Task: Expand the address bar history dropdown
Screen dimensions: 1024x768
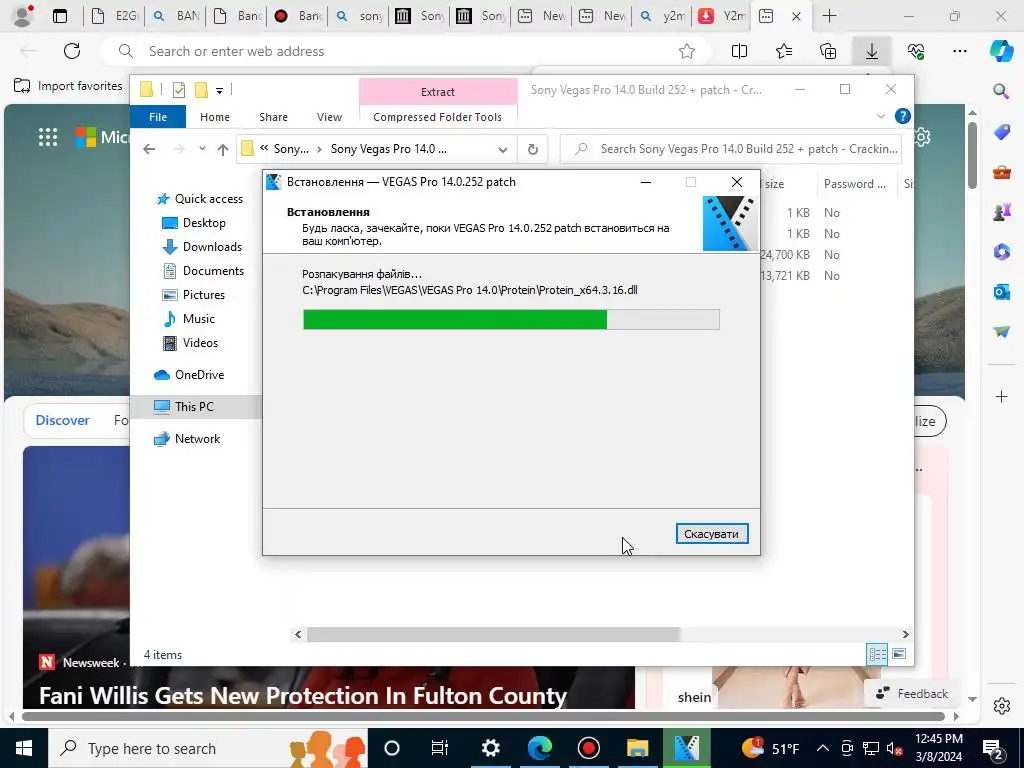Action: [x=503, y=150]
